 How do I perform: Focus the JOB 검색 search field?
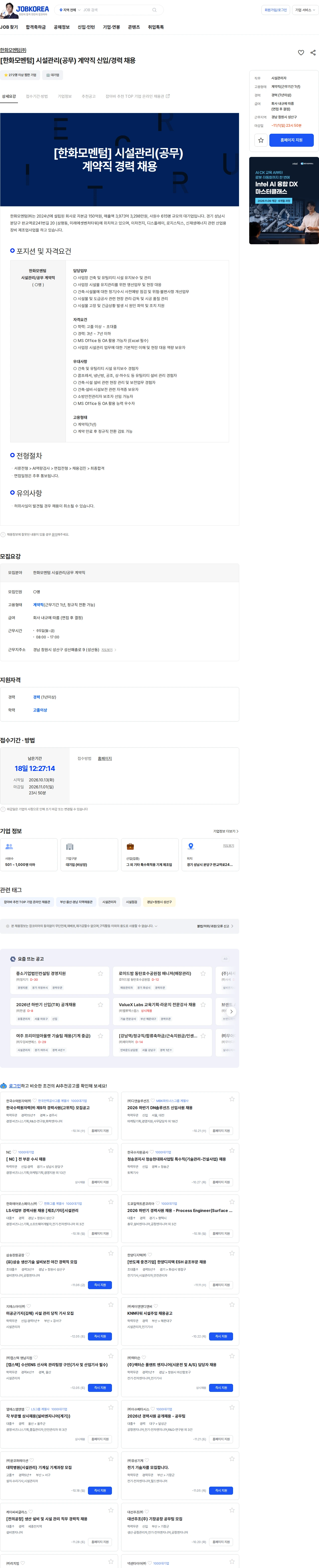tap(115, 10)
